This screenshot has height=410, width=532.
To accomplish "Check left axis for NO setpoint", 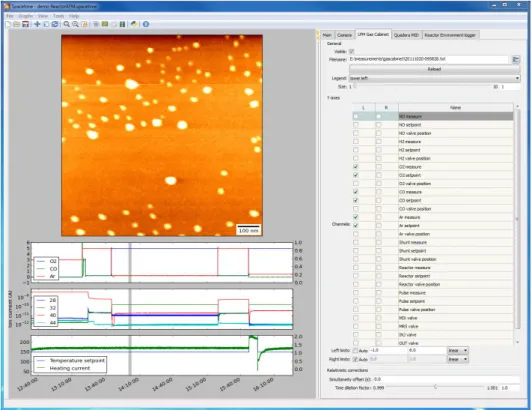I will [x=356, y=125].
